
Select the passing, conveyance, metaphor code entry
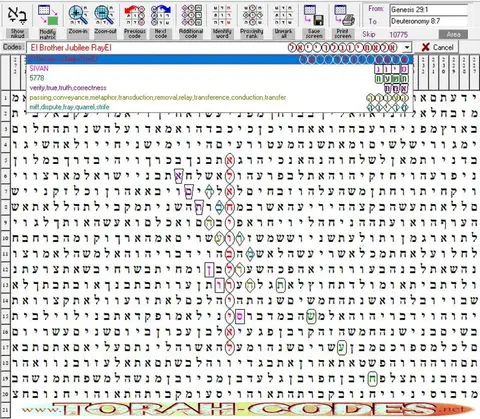pyautogui.click(x=220, y=98)
